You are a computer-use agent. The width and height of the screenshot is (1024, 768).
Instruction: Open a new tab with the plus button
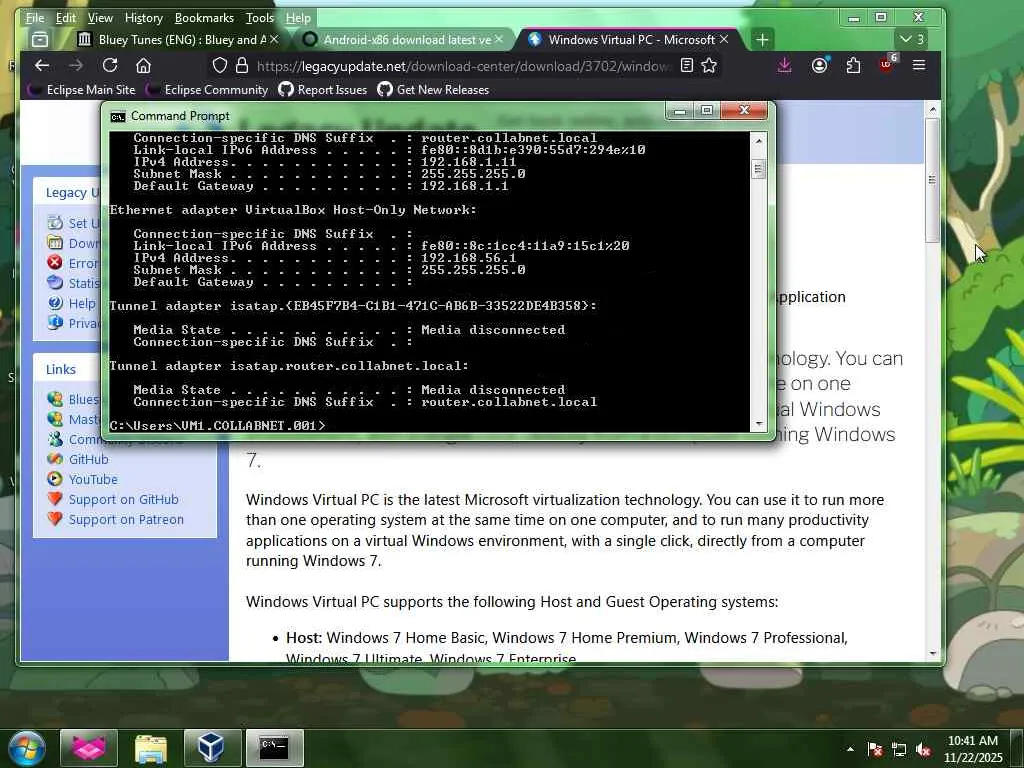click(x=761, y=40)
